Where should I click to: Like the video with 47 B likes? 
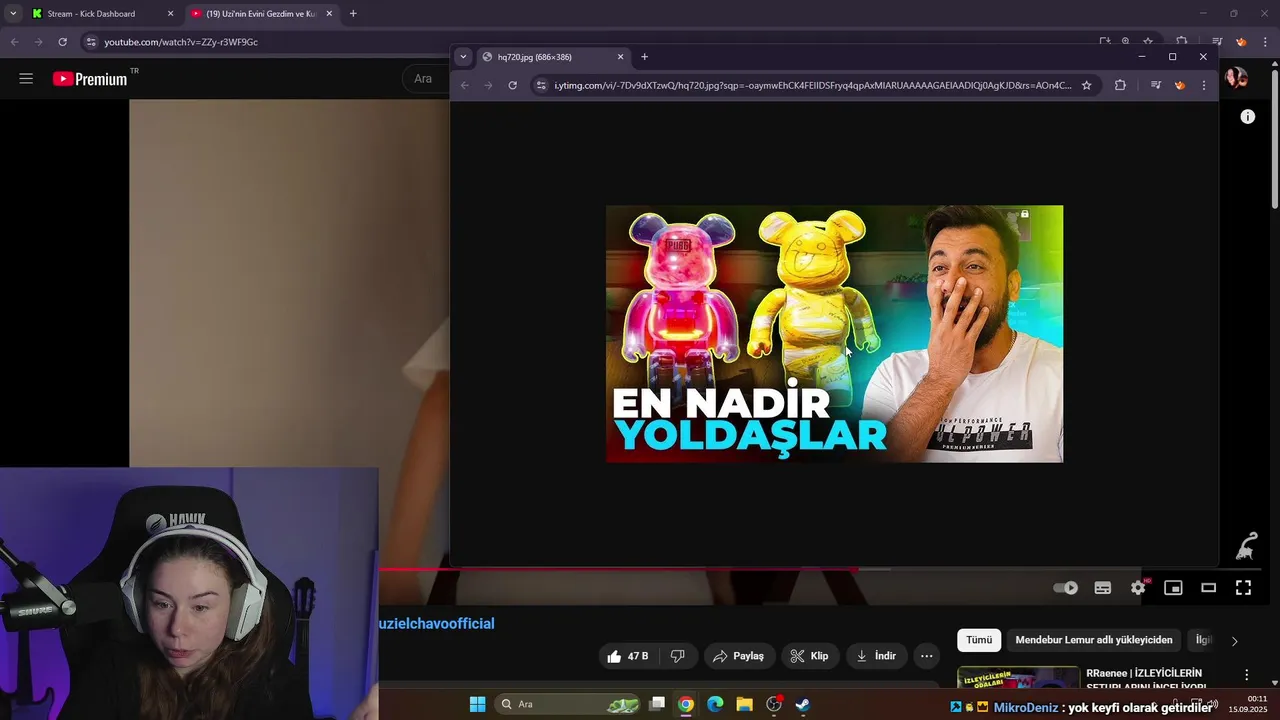628,656
